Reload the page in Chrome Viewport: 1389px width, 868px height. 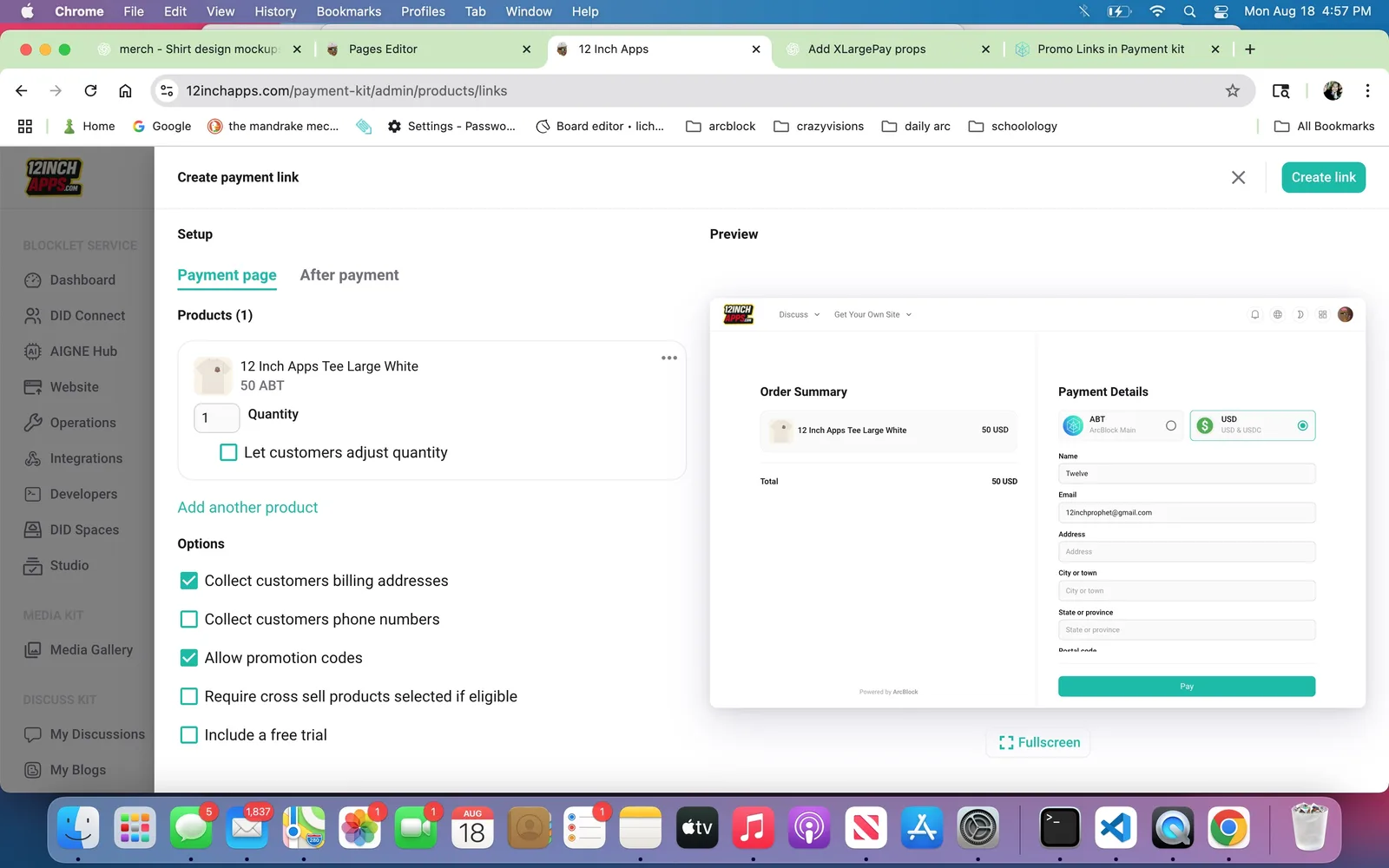(90, 90)
